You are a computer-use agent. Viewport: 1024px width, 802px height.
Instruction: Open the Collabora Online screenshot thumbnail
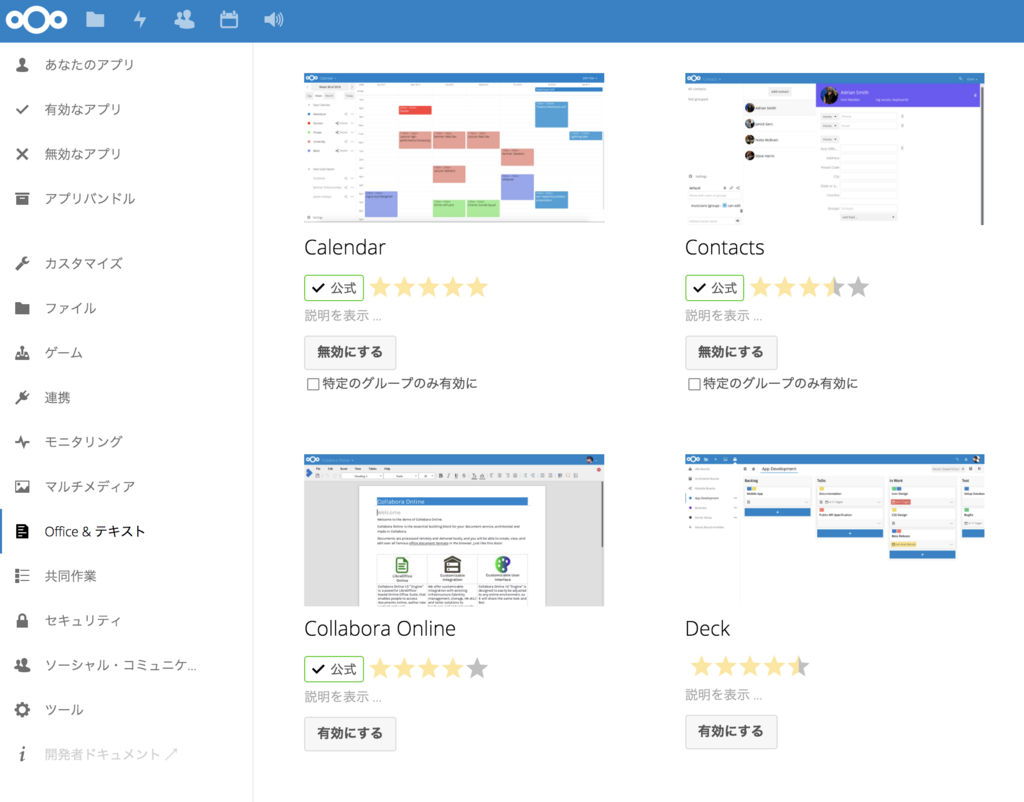pos(454,530)
